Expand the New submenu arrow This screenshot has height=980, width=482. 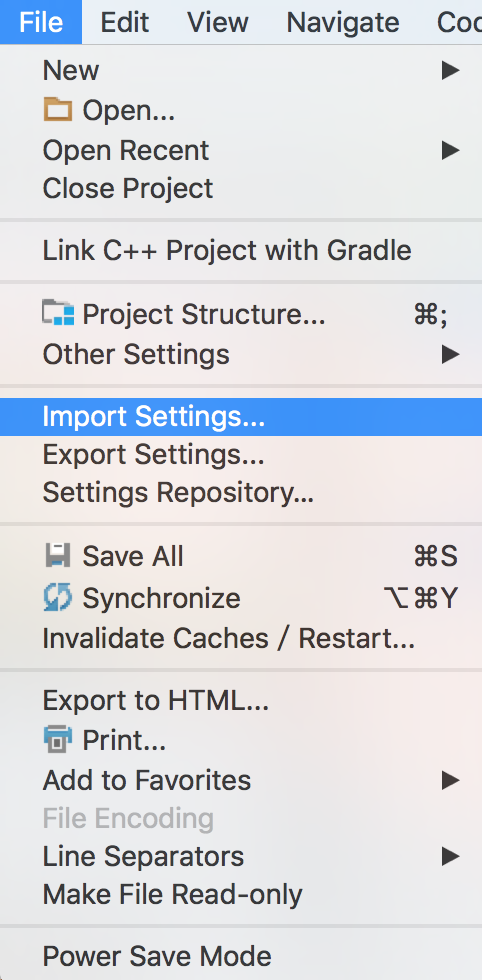[450, 70]
